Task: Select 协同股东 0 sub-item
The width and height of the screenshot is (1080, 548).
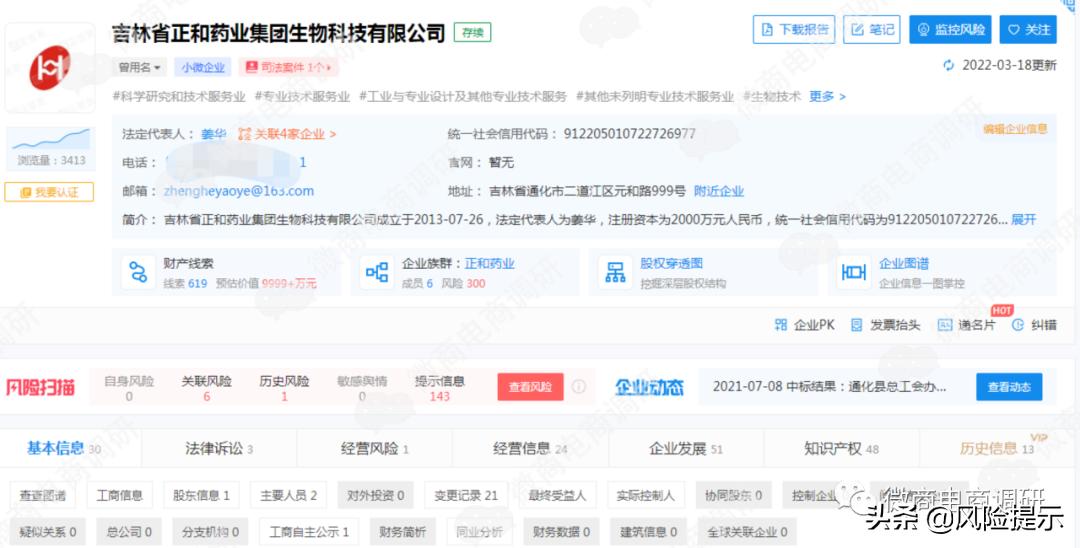Action: pos(733,495)
